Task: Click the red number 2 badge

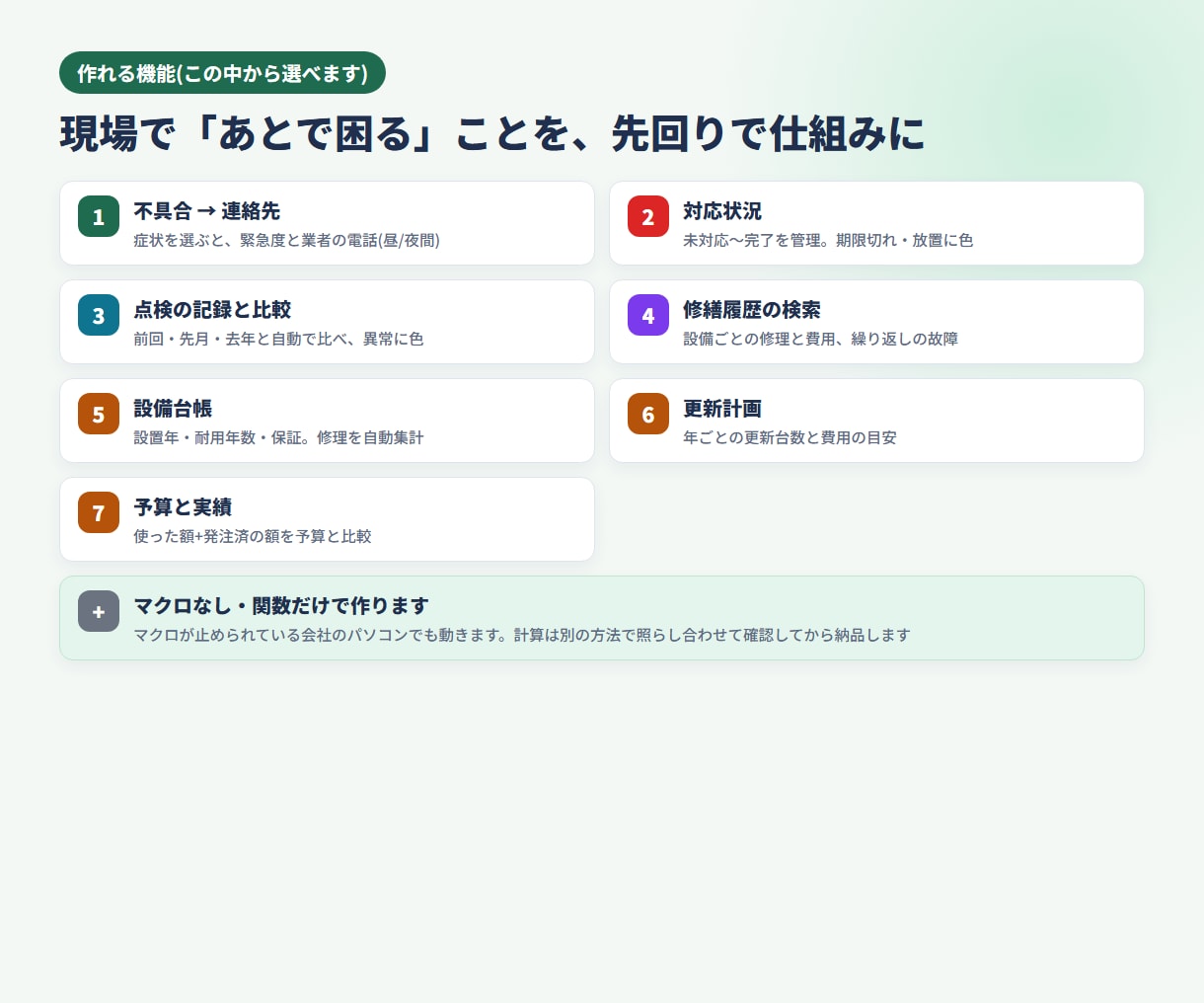Action: (x=648, y=217)
